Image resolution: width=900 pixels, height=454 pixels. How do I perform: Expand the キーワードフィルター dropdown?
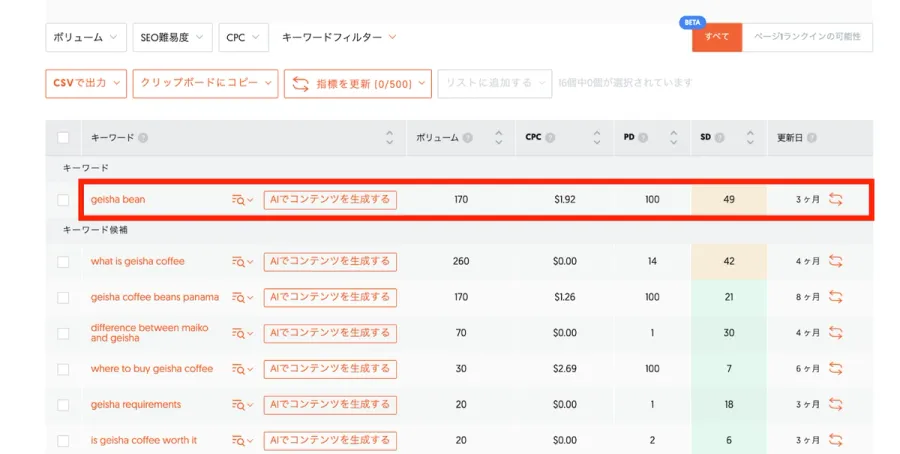pos(339,37)
